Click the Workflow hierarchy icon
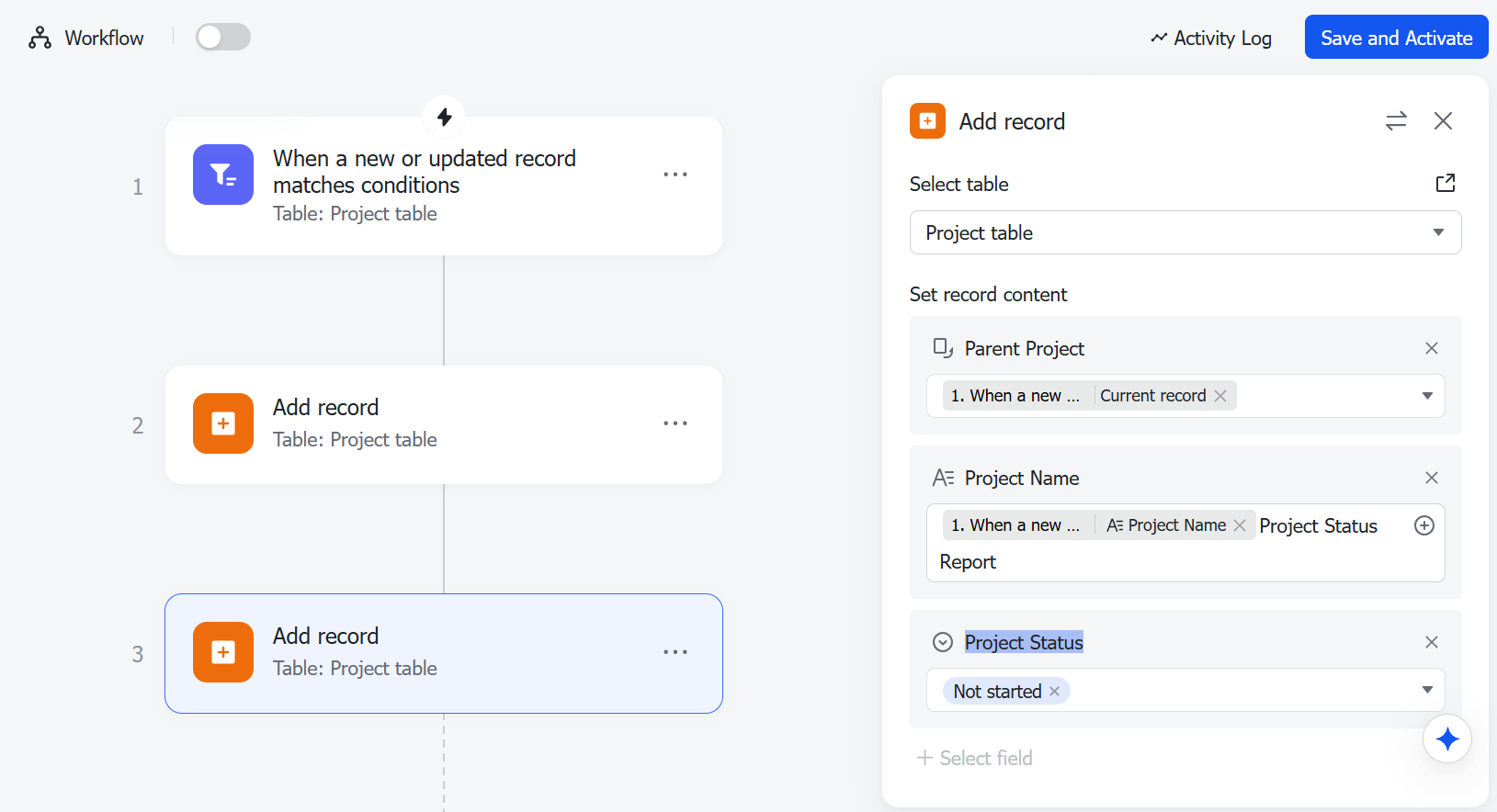The height and width of the screenshot is (812, 1497). (40, 38)
